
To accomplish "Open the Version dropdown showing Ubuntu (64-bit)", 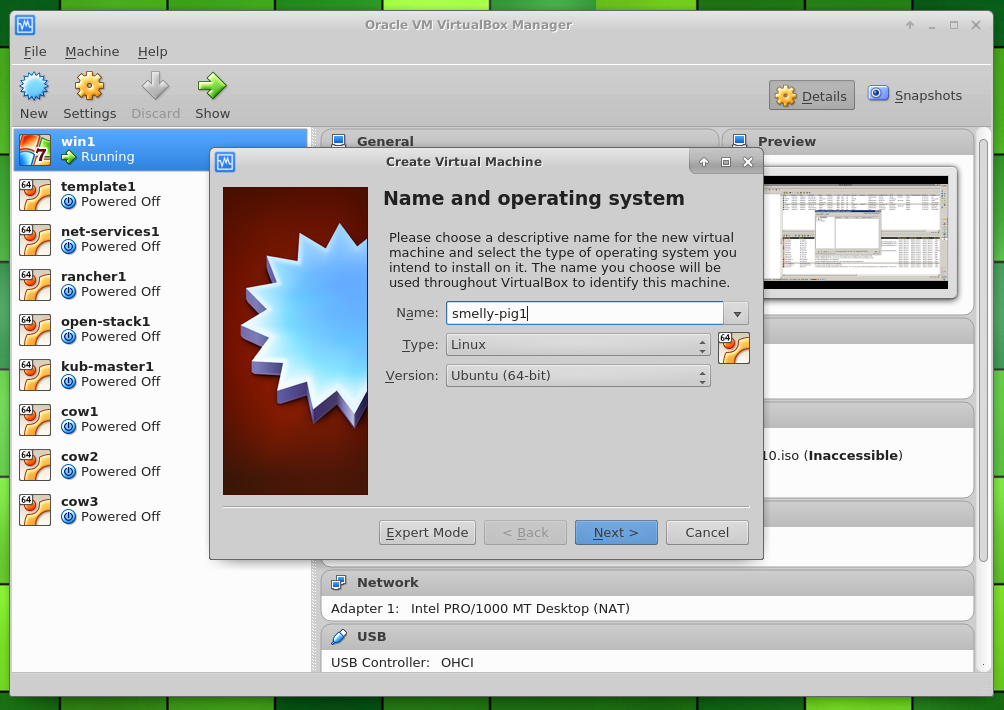I will tap(578, 376).
